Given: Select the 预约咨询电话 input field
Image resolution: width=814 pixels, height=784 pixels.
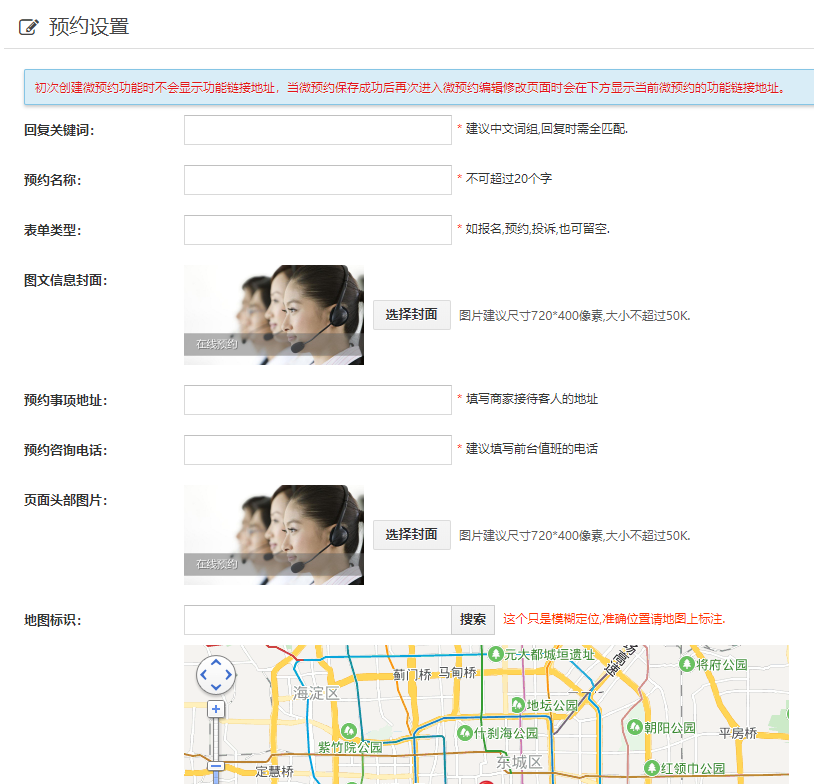Looking at the screenshot, I should tap(318, 450).
